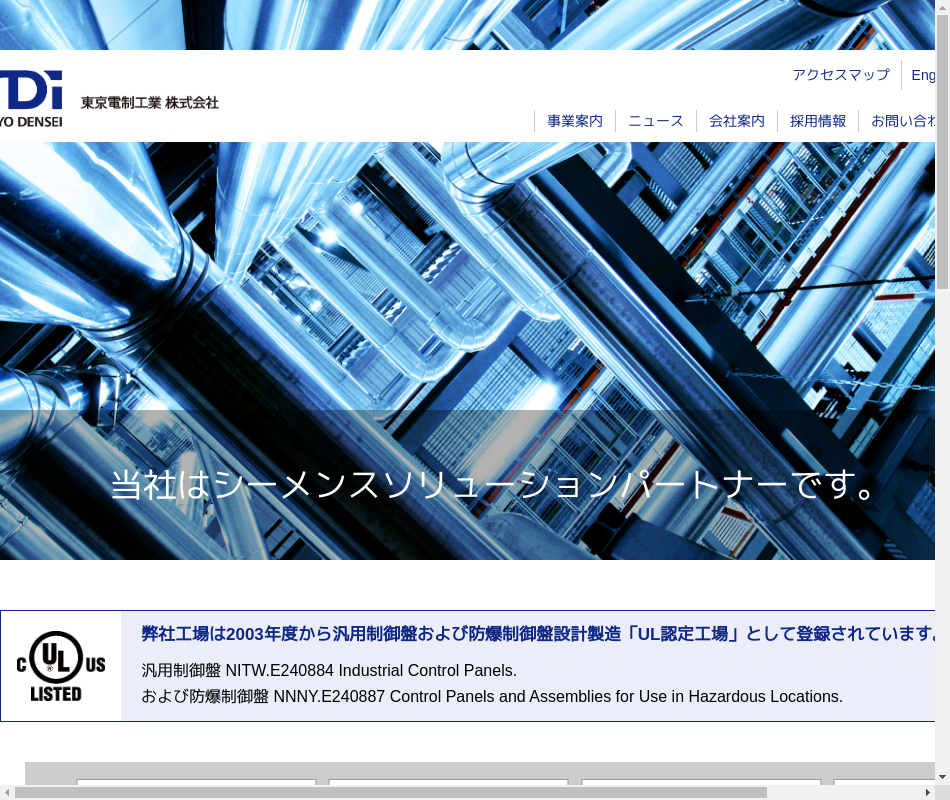The height and width of the screenshot is (800, 950).
Task: Click the NNNY.E240887 hazardous locations text line
Action: (492, 697)
